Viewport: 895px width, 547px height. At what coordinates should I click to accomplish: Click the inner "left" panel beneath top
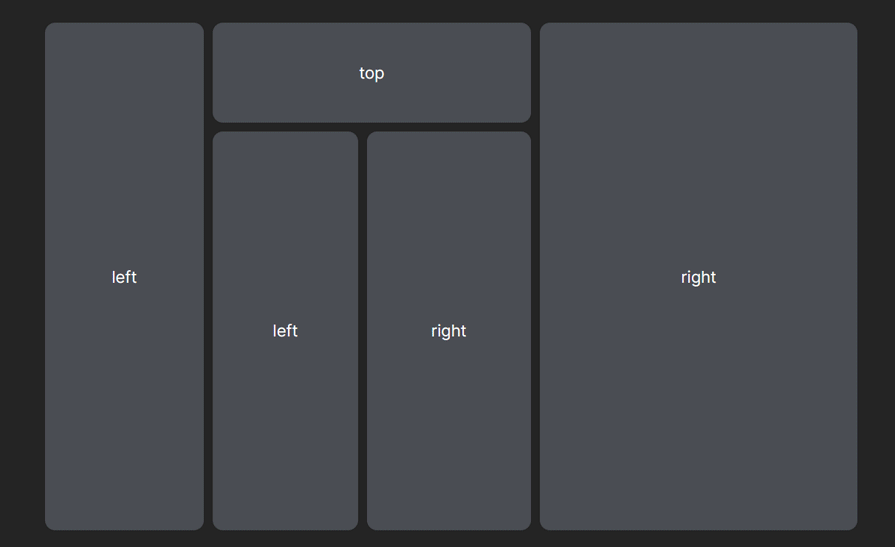tap(285, 331)
